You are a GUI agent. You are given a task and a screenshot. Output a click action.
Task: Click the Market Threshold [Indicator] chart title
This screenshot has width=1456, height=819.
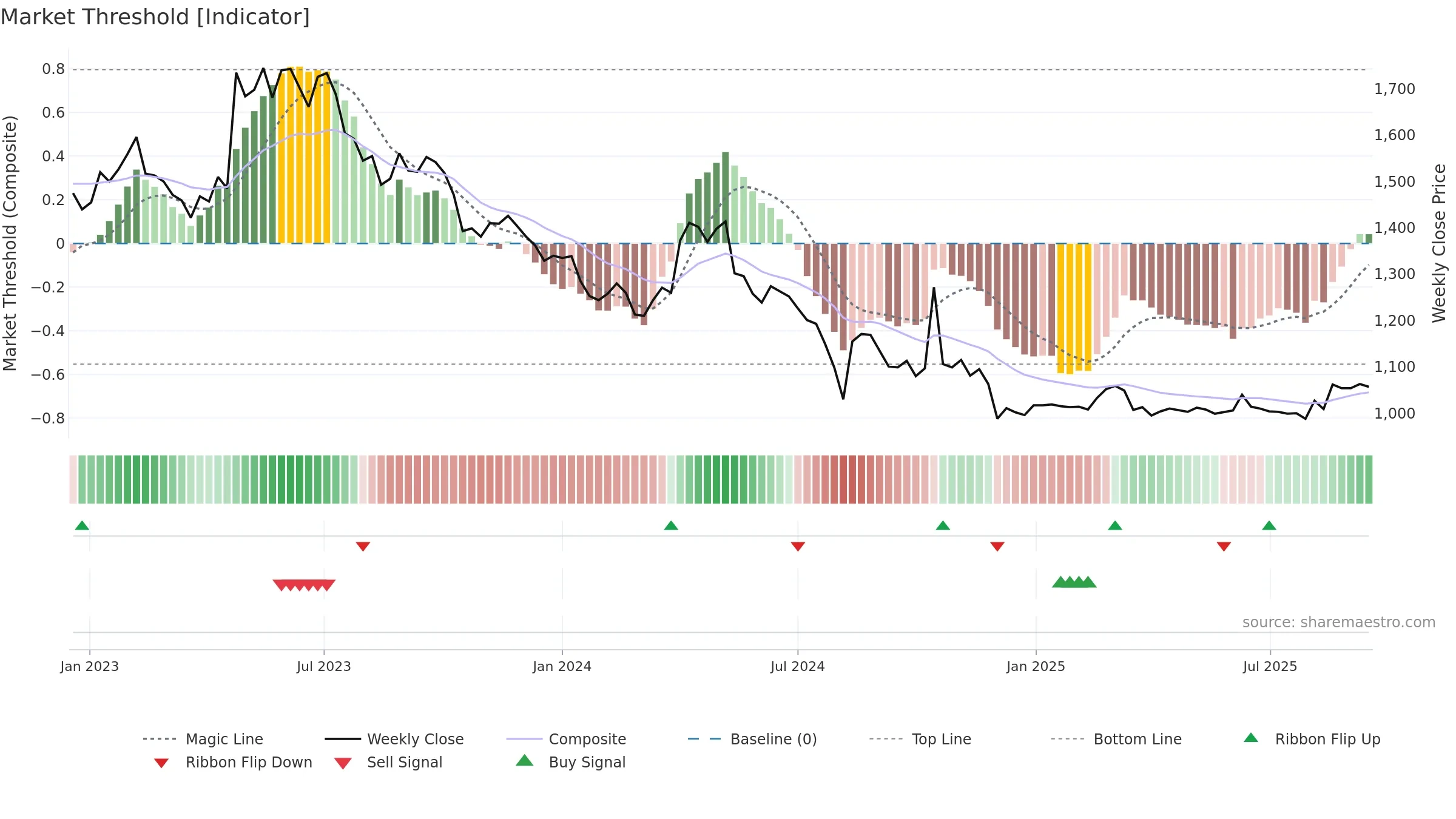155,17
